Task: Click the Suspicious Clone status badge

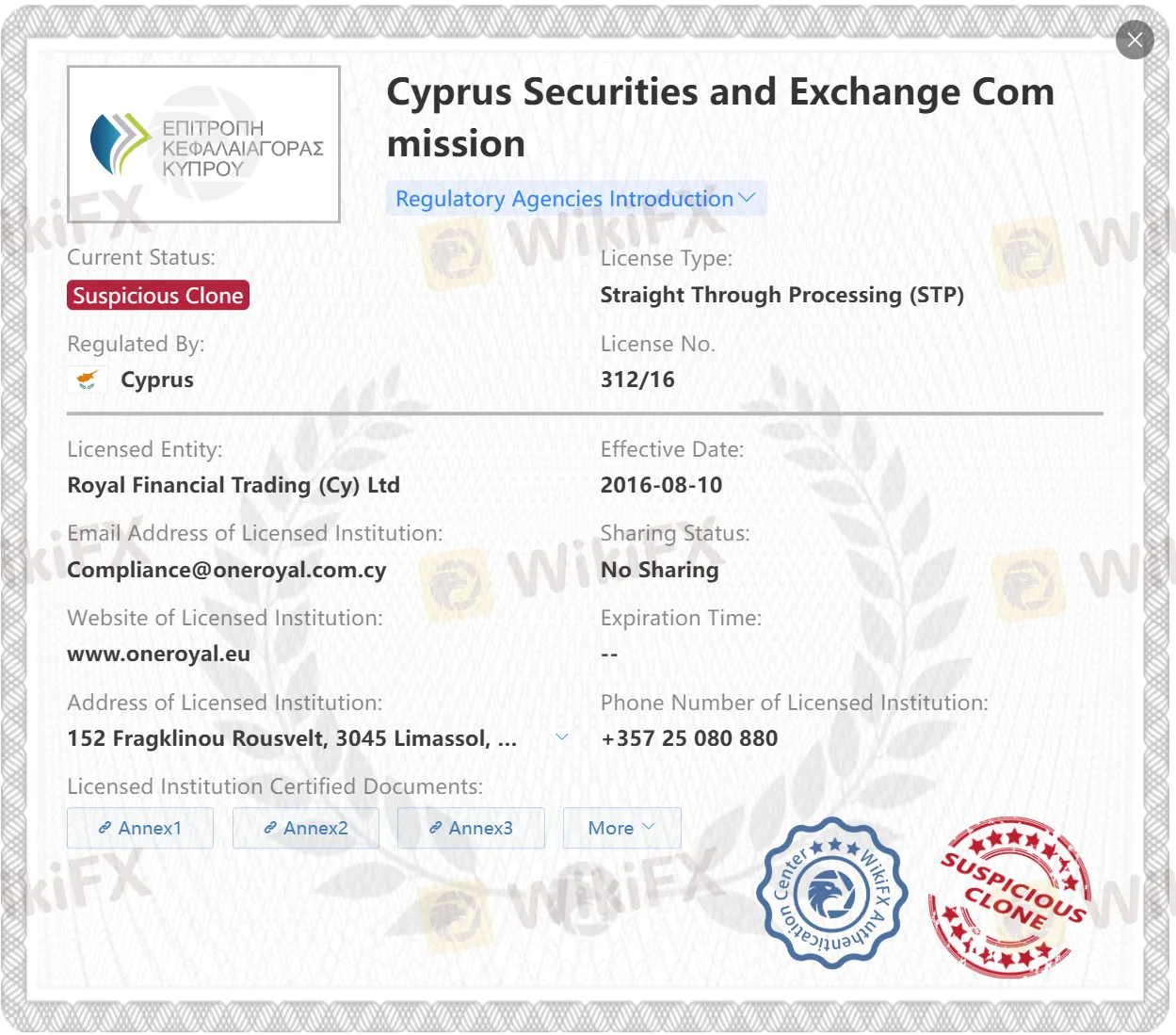Action: click(x=157, y=295)
